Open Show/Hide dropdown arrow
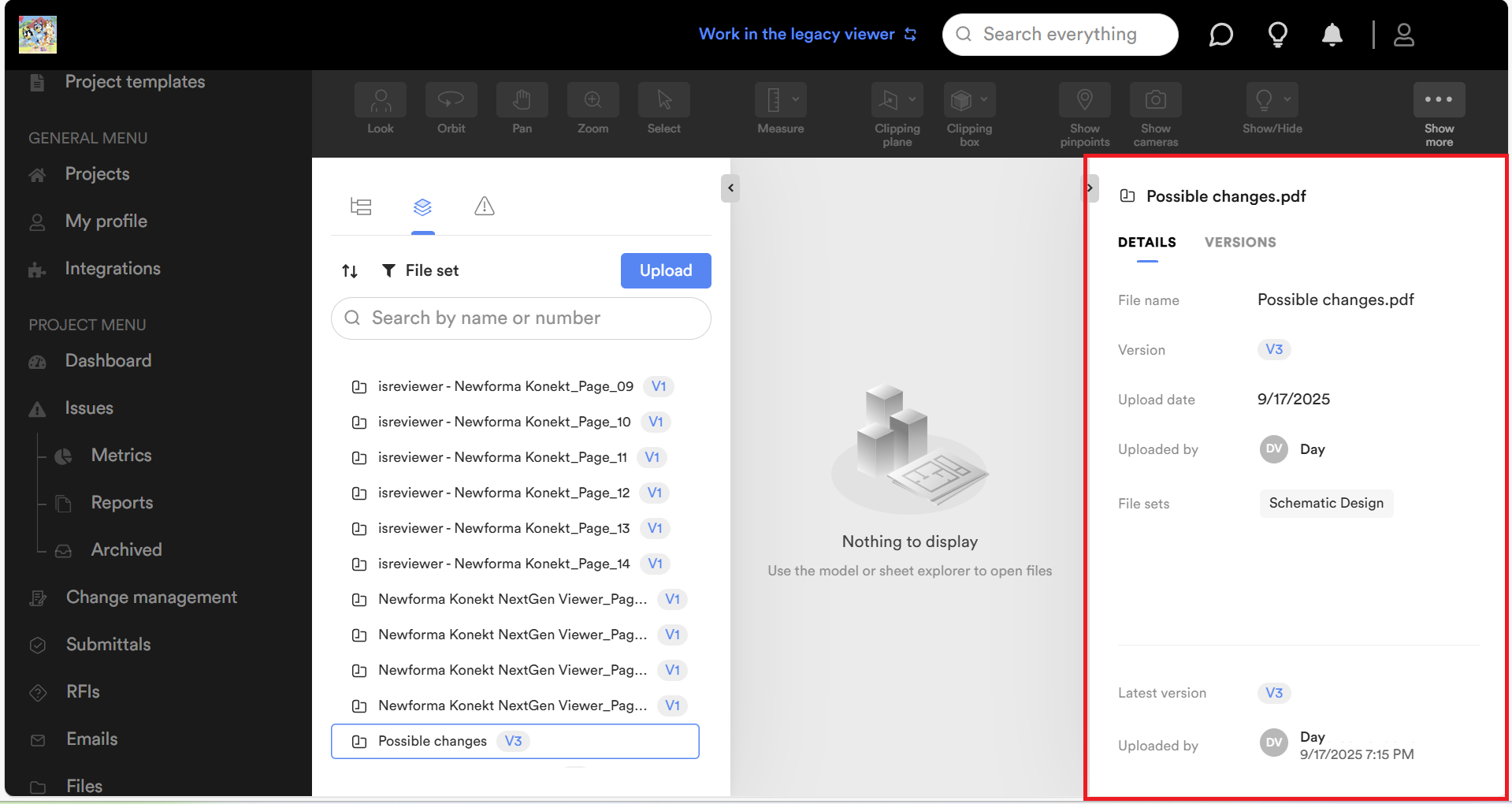Image resolution: width=1512 pixels, height=804 pixels. click(1287, 99)
